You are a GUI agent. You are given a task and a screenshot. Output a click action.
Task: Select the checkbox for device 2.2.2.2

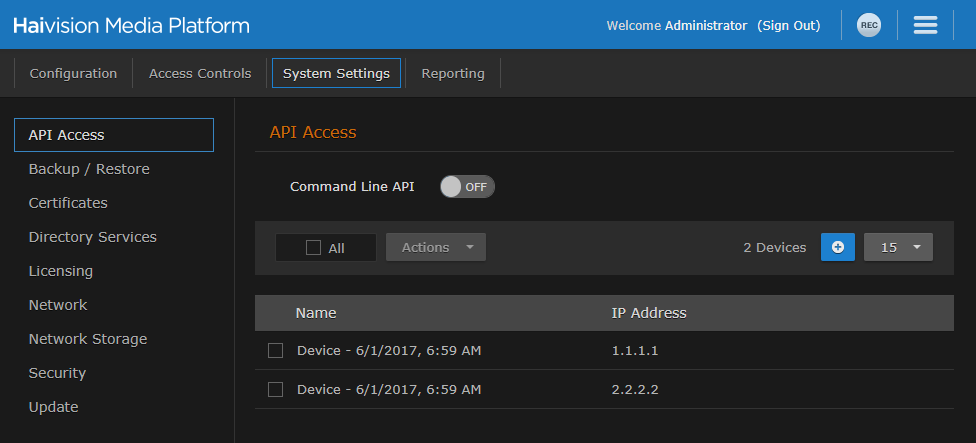[x=276, y=389]
